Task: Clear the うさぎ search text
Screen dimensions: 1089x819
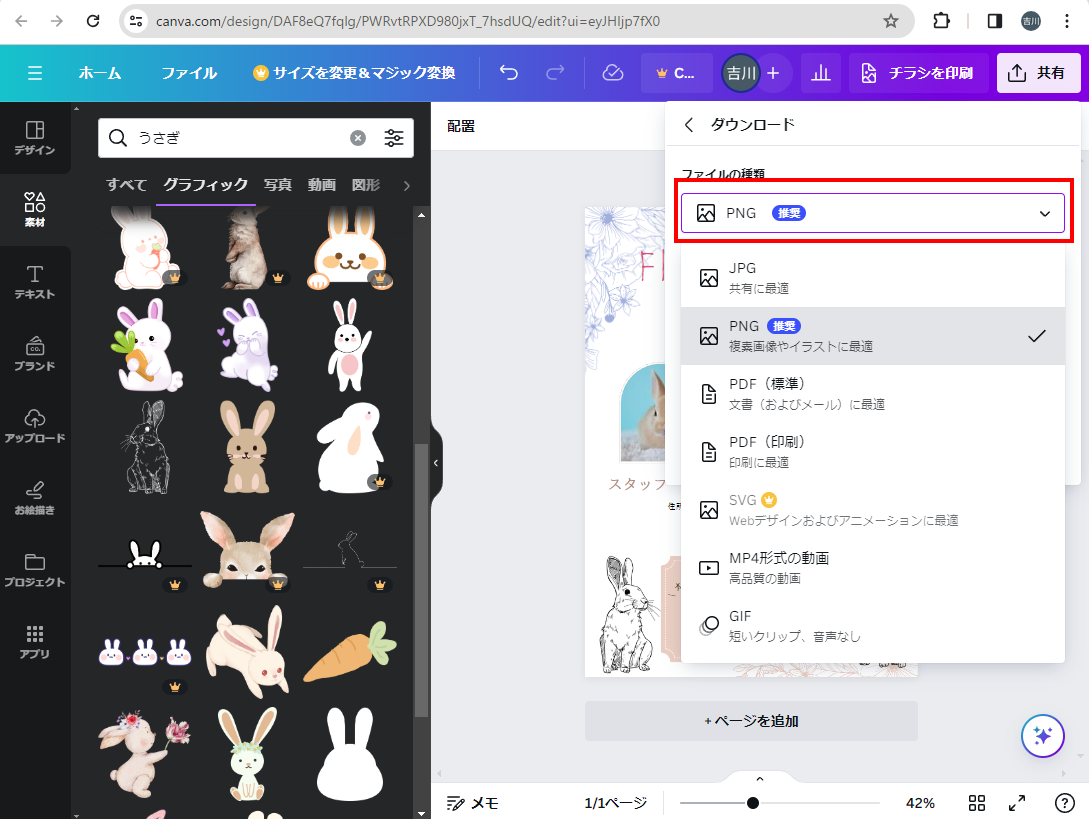Action: [x=358, y=138]
